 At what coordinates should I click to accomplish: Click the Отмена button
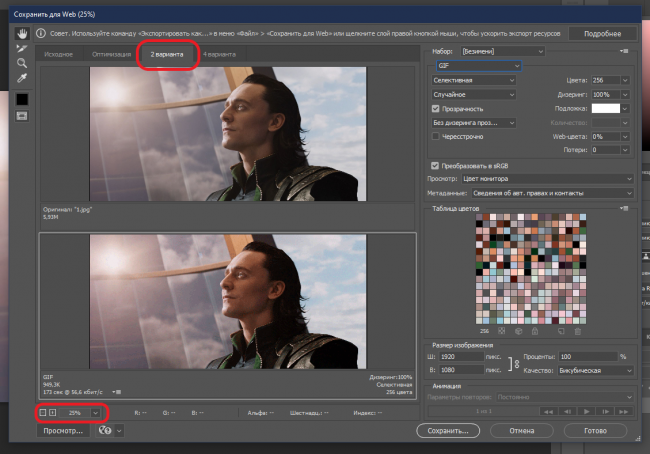(521, 430)
